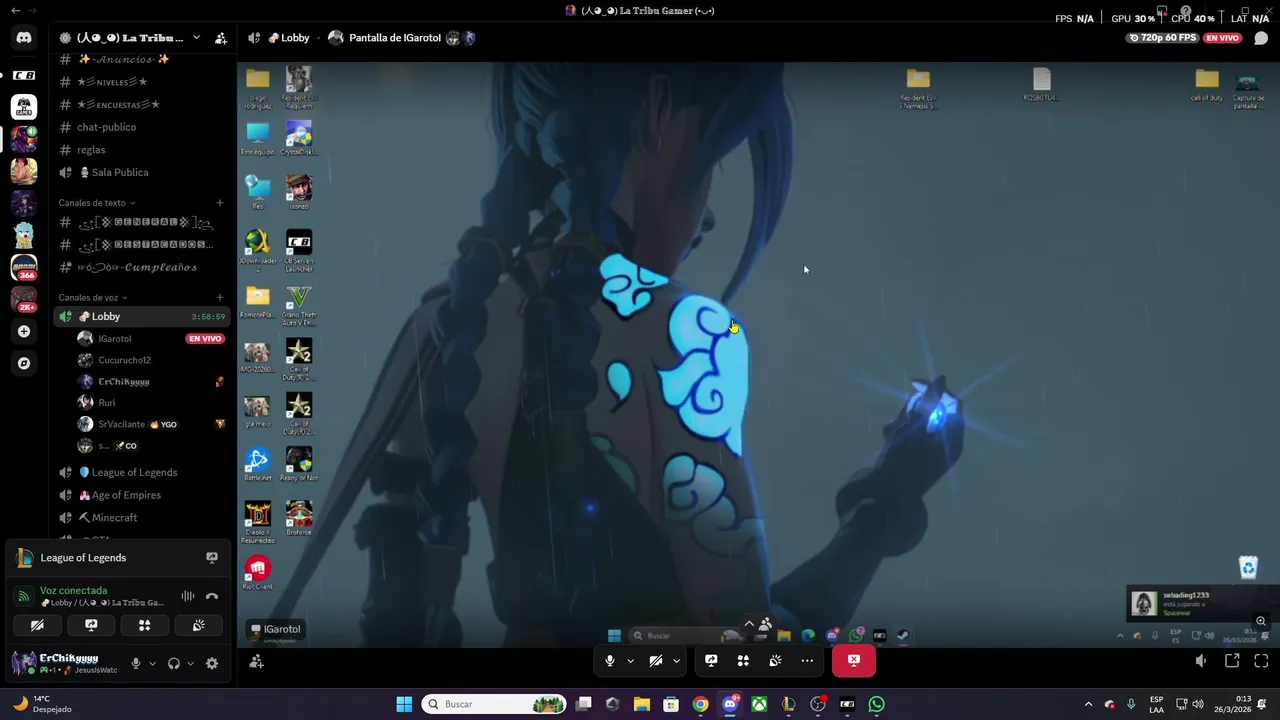Open the server with 366 badge
The width and height of the screenshot is (1280, 720).
[24, 267]
